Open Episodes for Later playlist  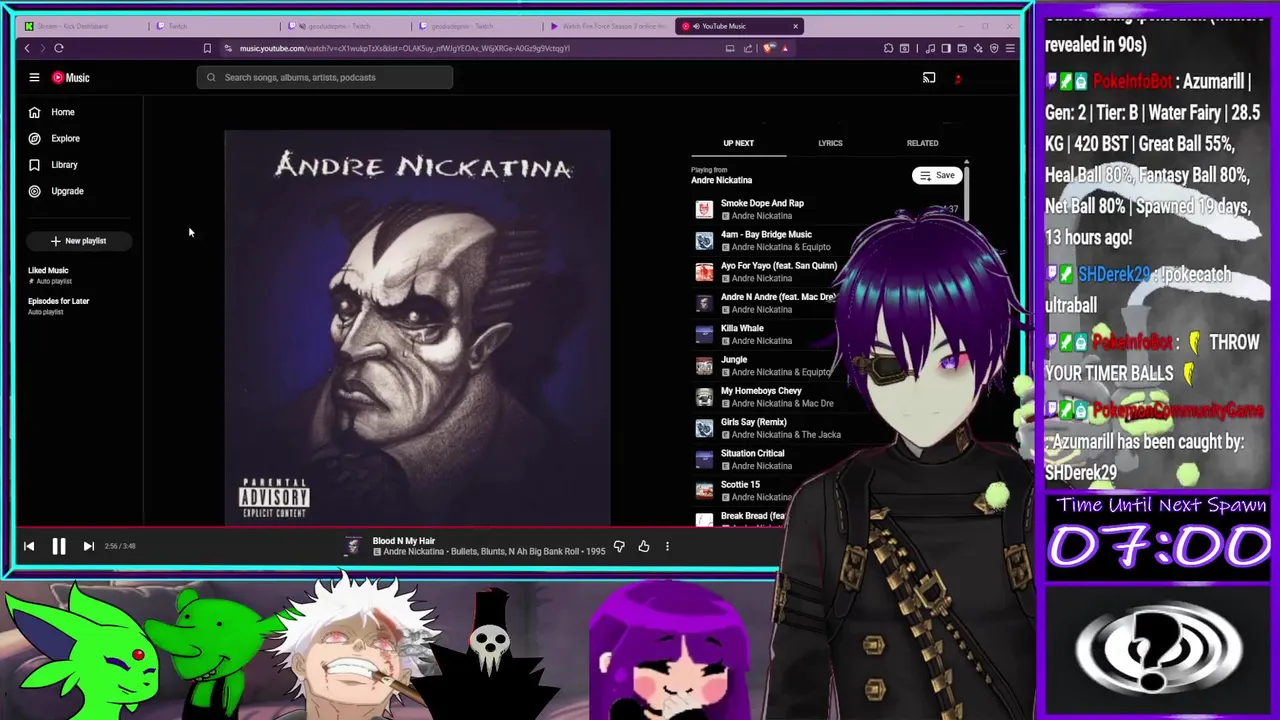click(58, 305)
